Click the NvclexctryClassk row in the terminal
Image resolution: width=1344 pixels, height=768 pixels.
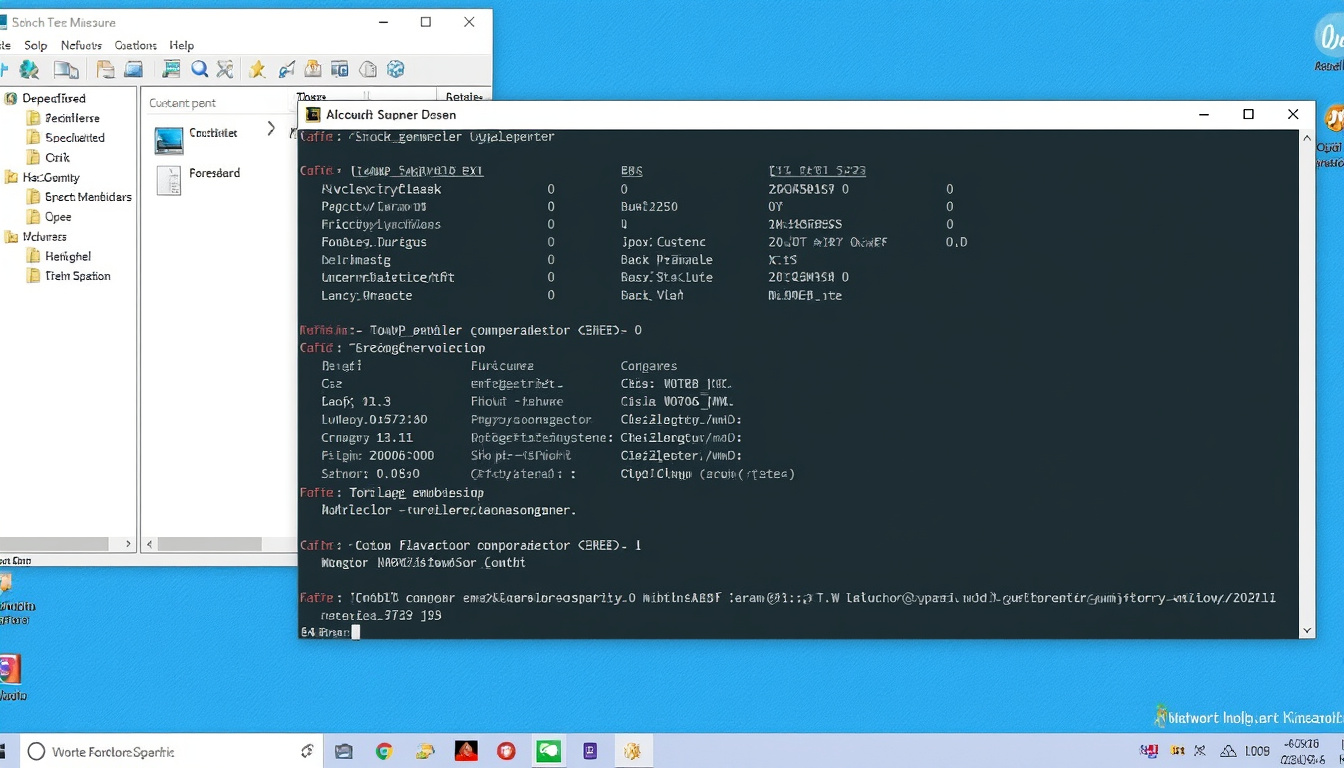636,189
